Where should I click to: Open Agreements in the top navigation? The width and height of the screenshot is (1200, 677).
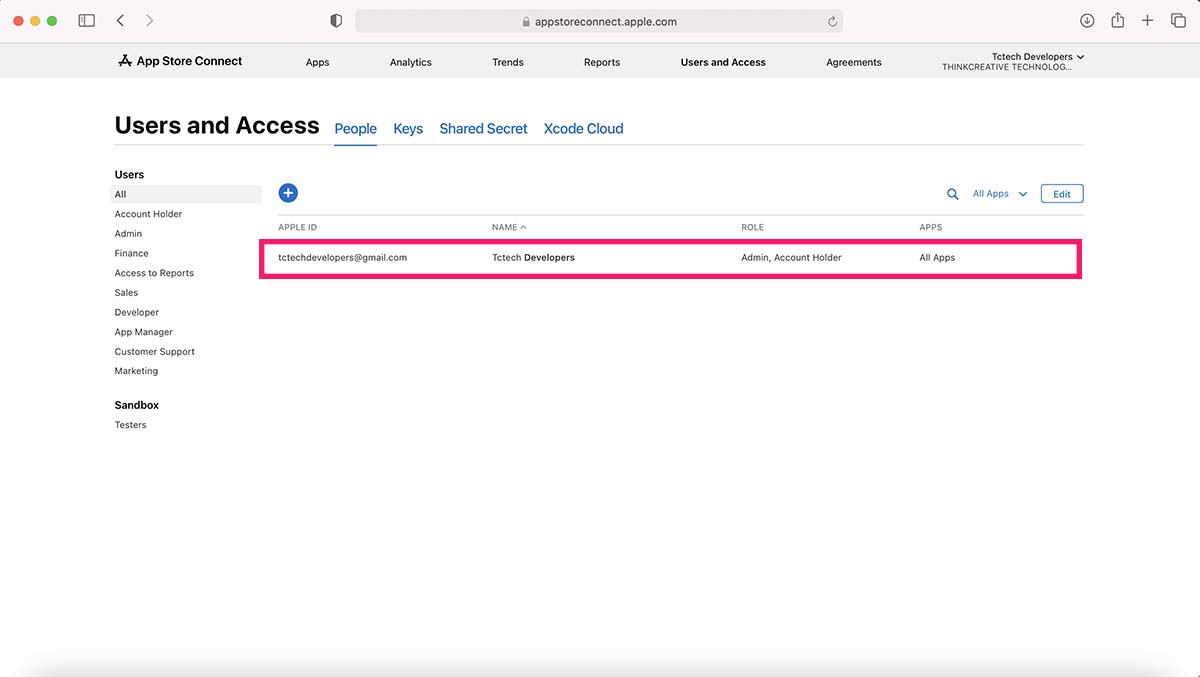(x=854, y=62)
